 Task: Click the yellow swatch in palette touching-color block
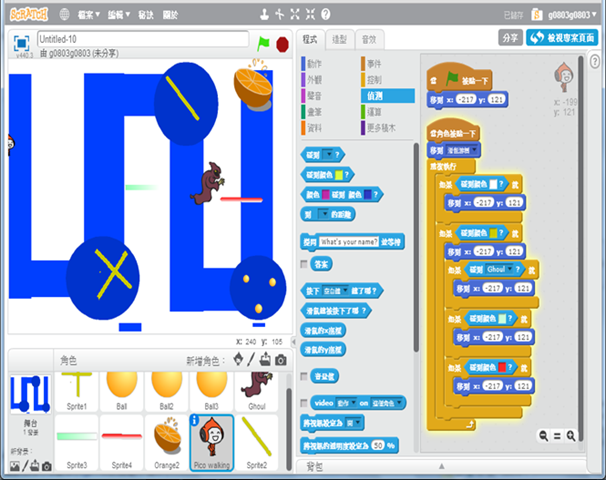pyautogui.click(x=339, y=175)
